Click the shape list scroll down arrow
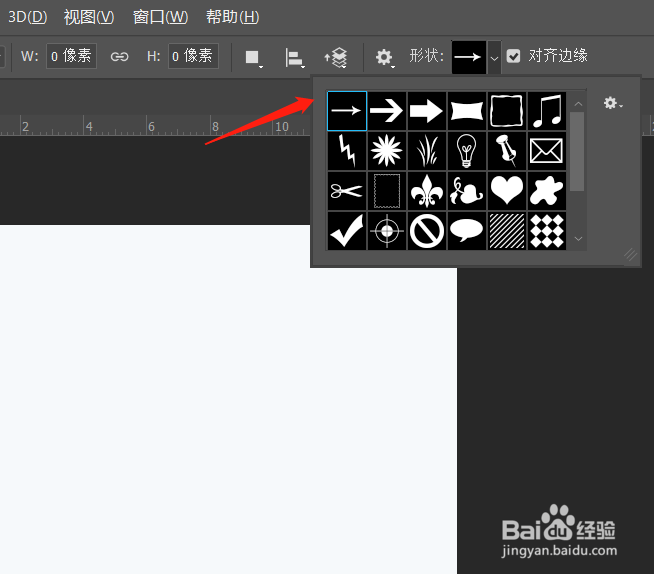The width and height of the screenshot is (654, 574). point(578,239)
